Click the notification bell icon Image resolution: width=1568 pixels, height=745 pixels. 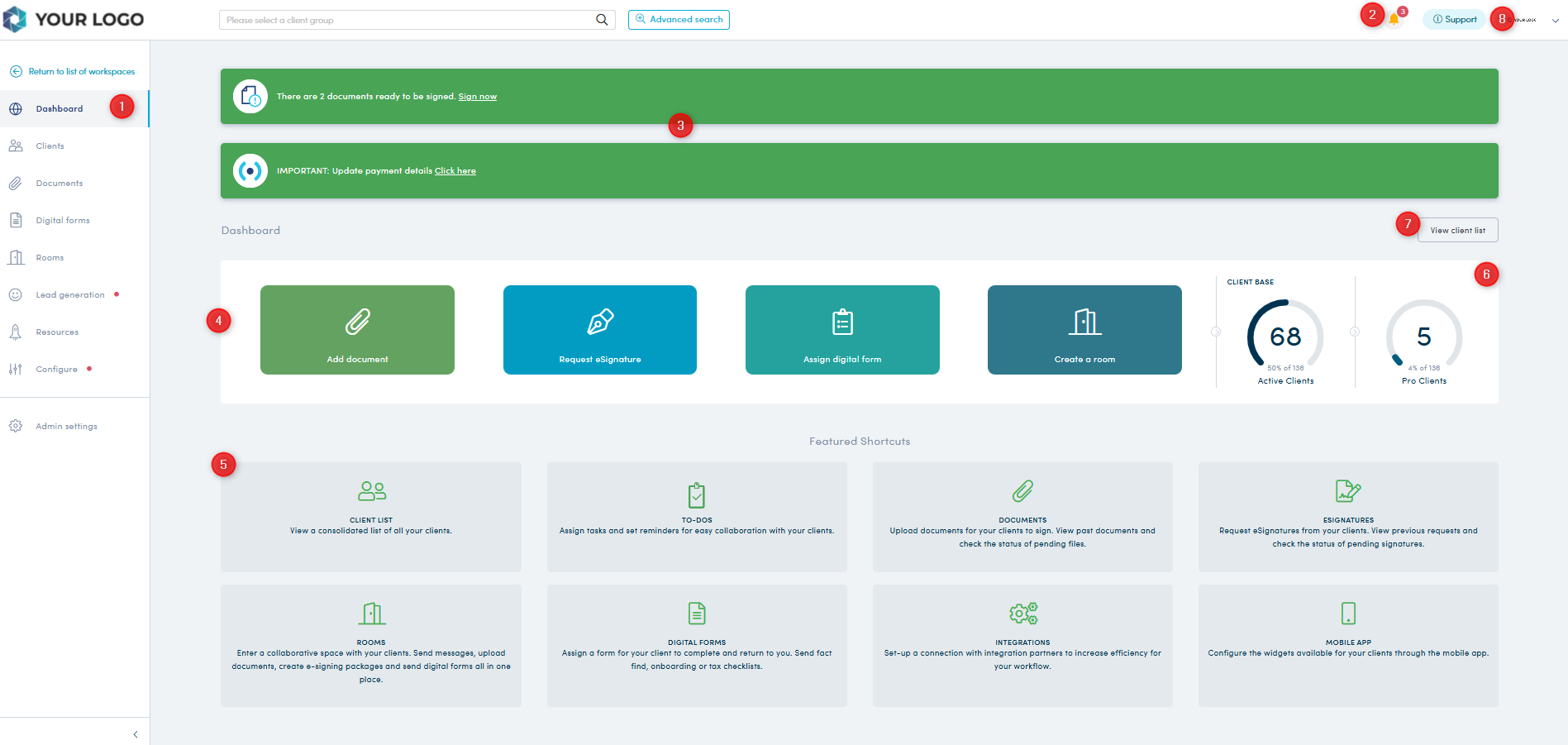[x=1394, y=20]
